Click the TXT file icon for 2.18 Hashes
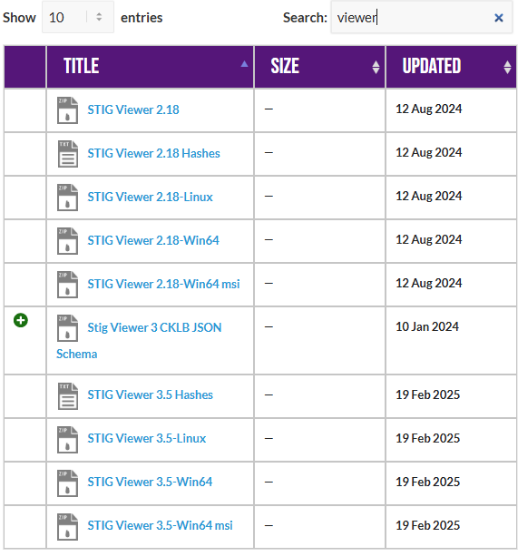The image size is (523, 555). [67, 154]
